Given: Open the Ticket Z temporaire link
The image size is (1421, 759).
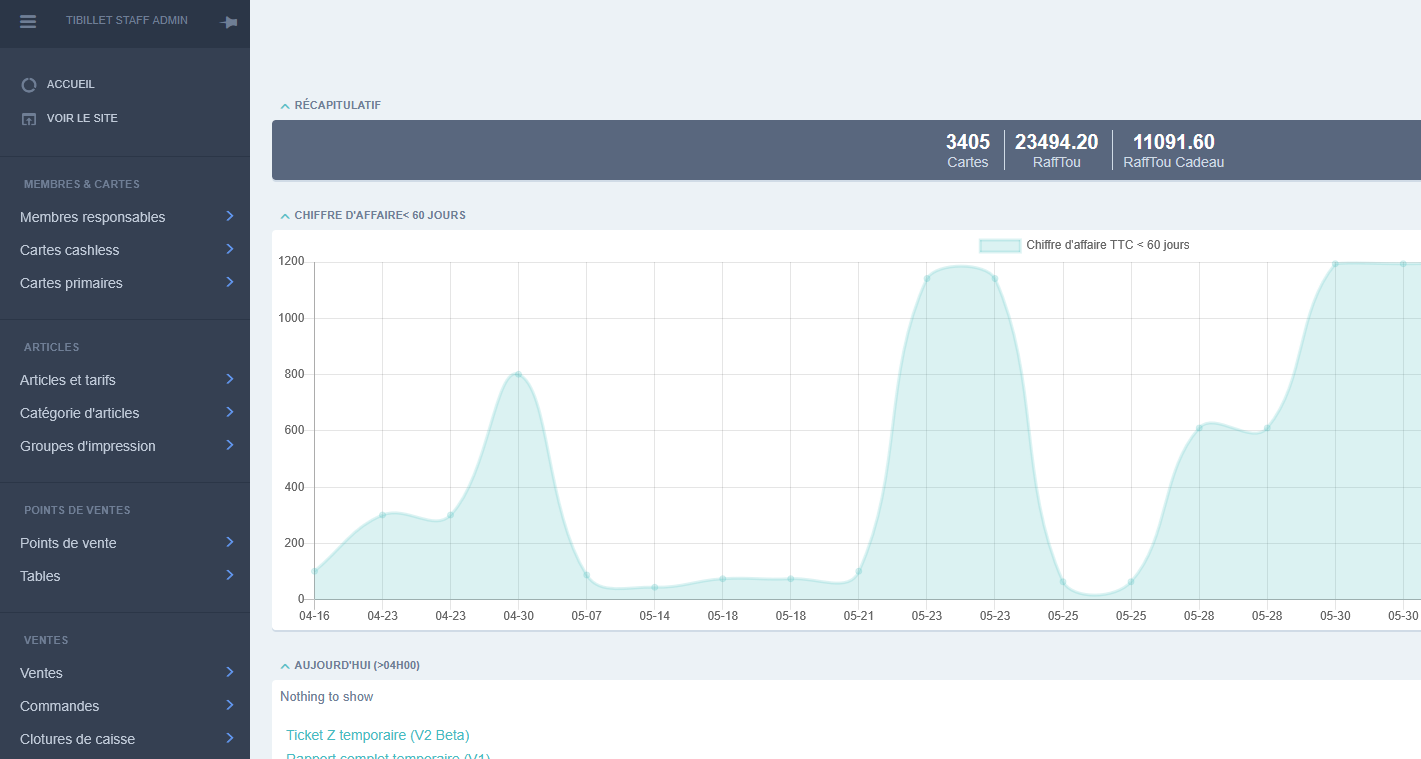Looking at the screenshot, I should [x=377, y=735].
